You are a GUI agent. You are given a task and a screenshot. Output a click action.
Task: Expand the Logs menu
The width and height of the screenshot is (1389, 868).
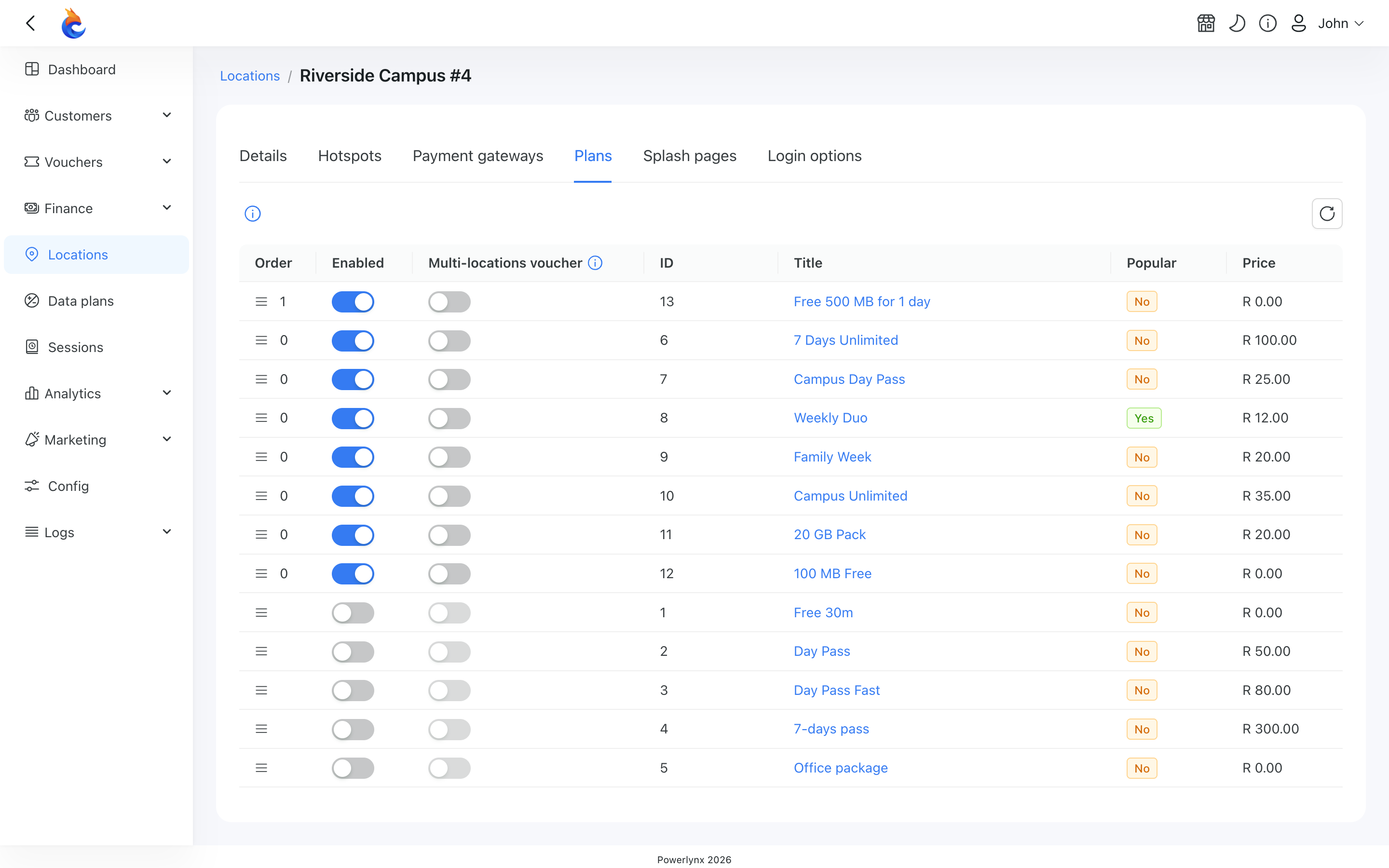click(96, 532)
